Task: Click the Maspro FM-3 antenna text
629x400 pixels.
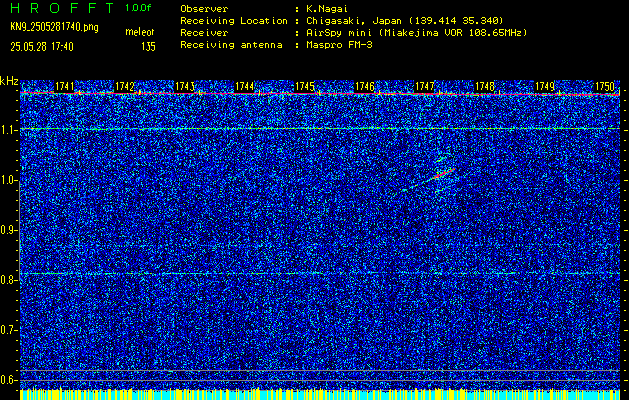Action: (339, 45)
